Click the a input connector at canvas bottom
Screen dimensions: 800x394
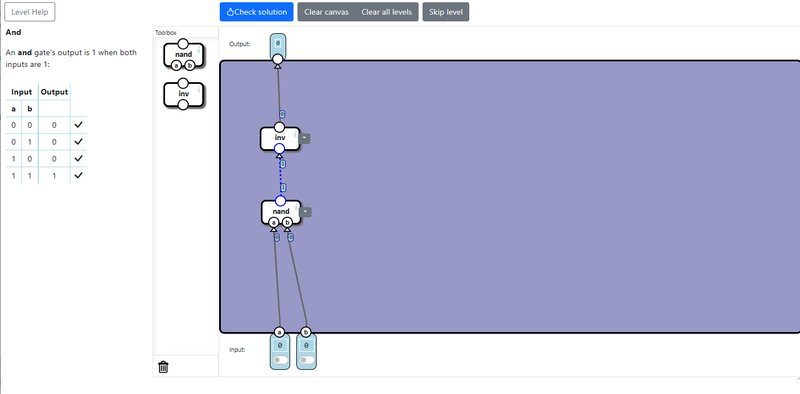tap(279, 332)
